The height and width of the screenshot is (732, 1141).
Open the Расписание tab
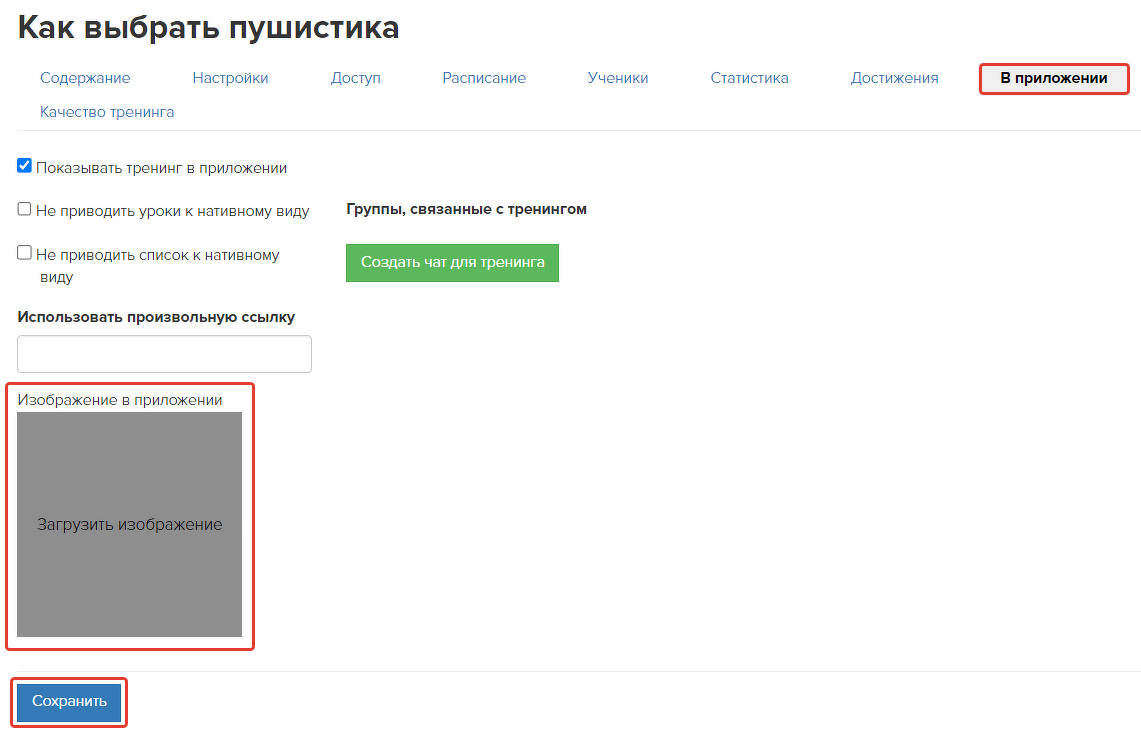click(484, 78)
